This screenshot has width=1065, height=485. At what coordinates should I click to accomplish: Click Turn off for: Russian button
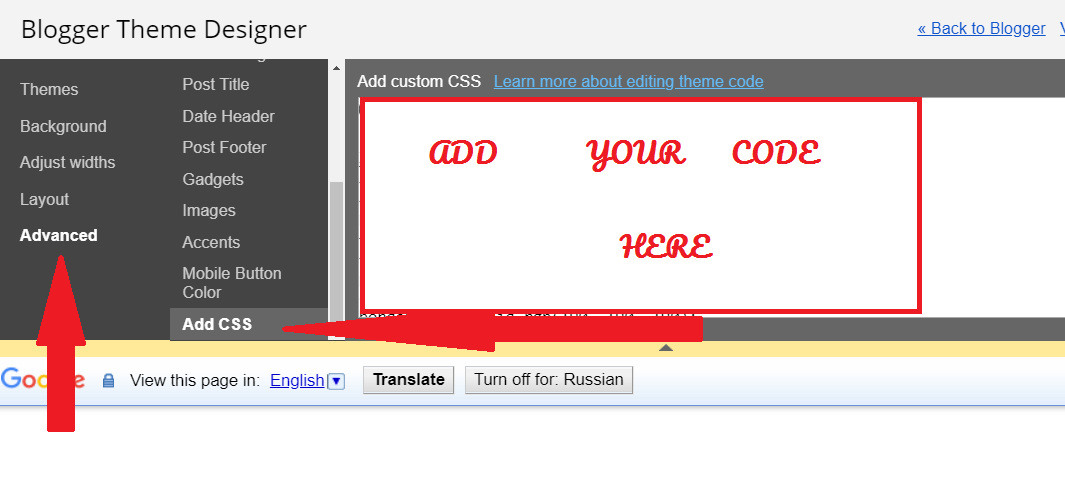tap(549, 380)
